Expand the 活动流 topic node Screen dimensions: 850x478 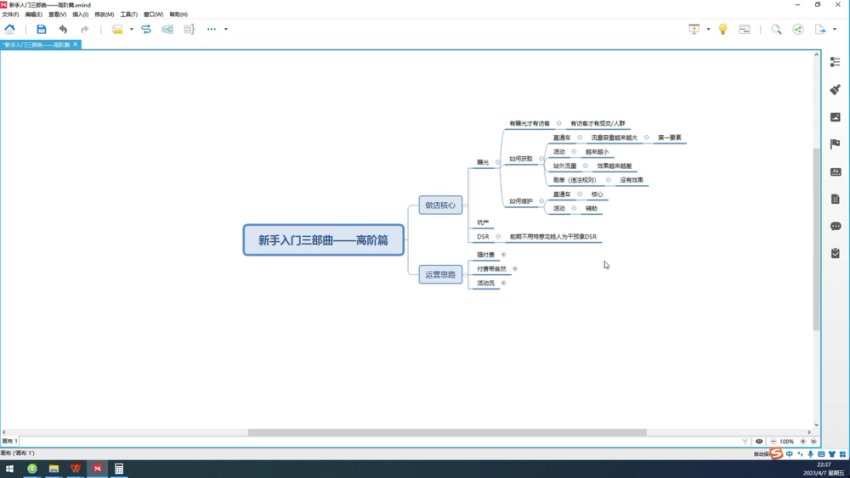(503, 284)
